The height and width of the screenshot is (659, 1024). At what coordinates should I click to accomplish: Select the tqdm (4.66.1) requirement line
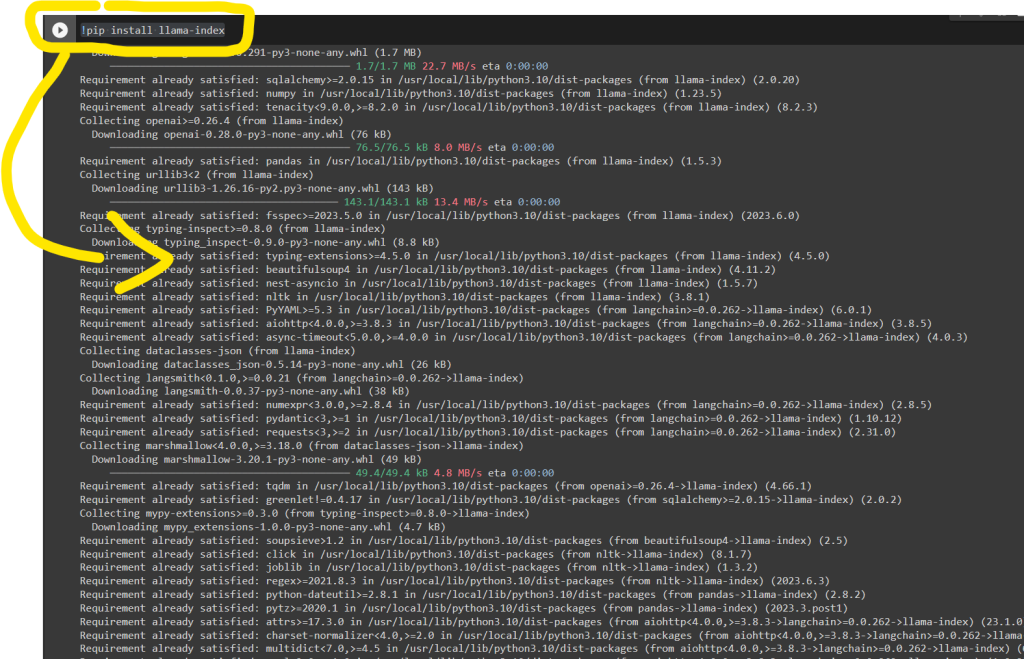tap(445, 487)
